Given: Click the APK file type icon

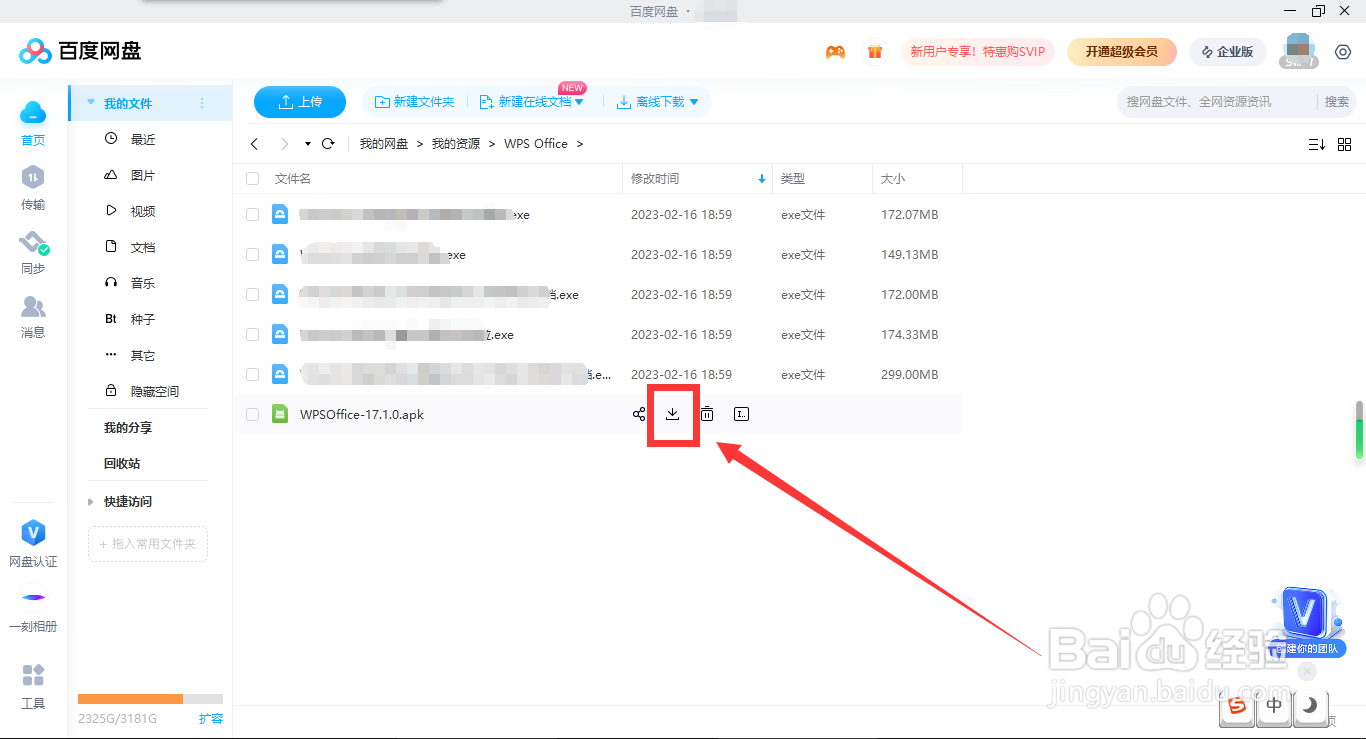Looking at the screenshot, I should click(x=280, y=414).
